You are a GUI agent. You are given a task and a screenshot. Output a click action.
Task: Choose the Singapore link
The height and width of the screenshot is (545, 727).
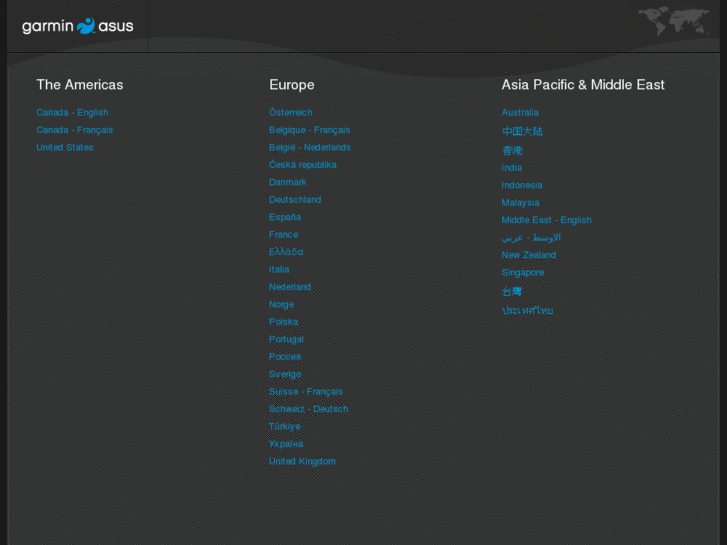(523, 272)
